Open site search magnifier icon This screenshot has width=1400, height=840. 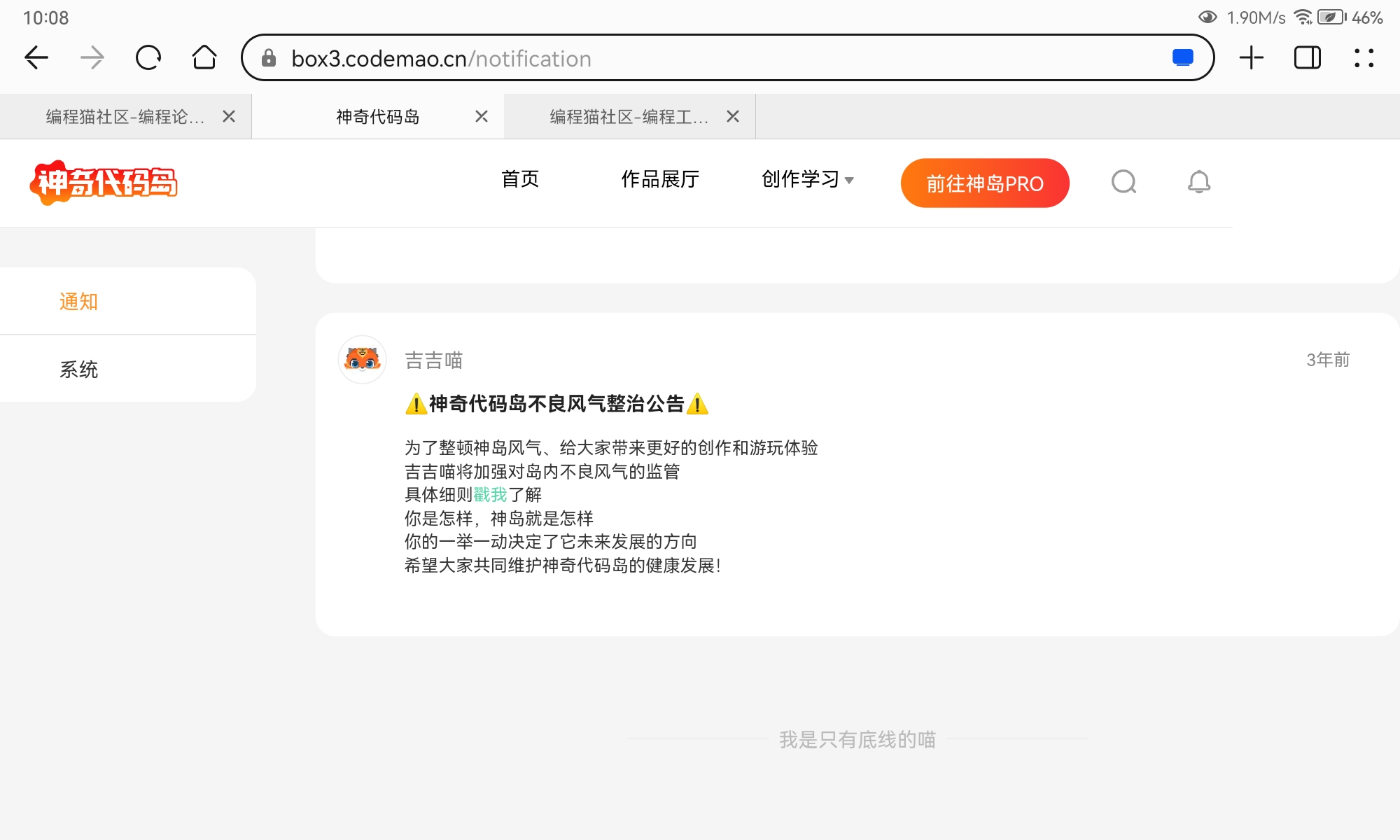(x=1124, y=182)
